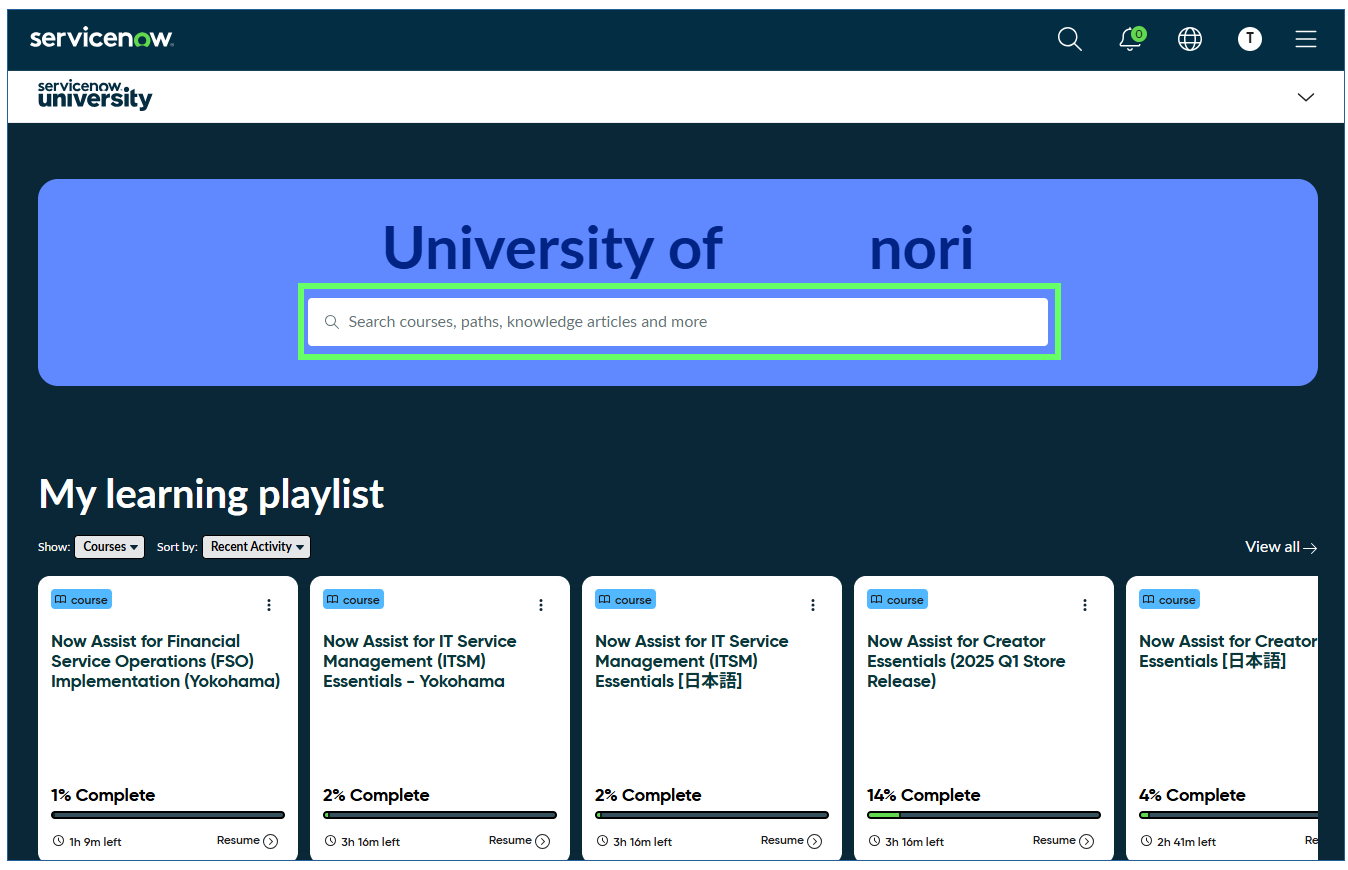Open Now Assist for Financial Service Operations title
The image size is (1348, 870).
click(166, 661)
